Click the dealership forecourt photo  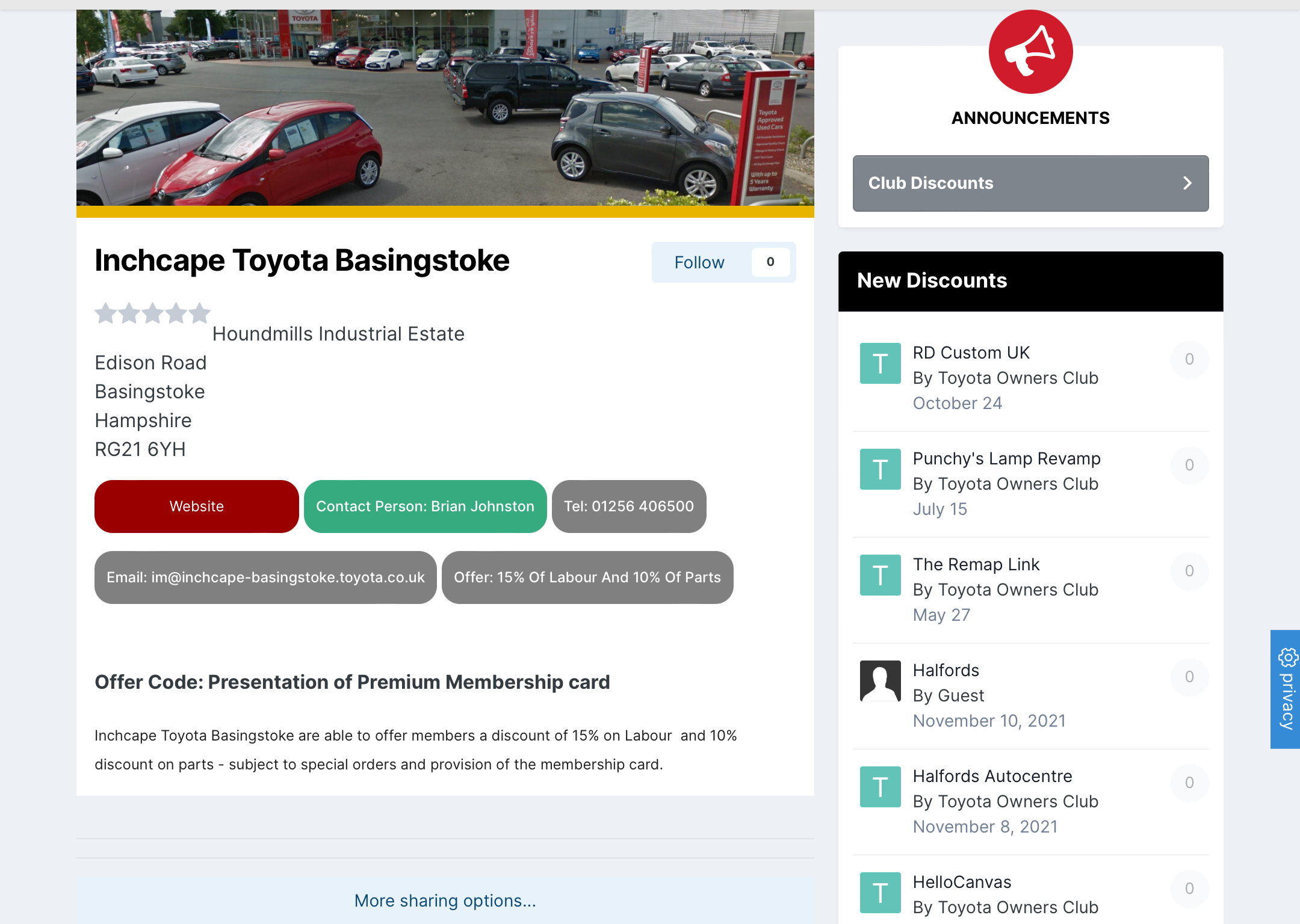coord(445,108)
